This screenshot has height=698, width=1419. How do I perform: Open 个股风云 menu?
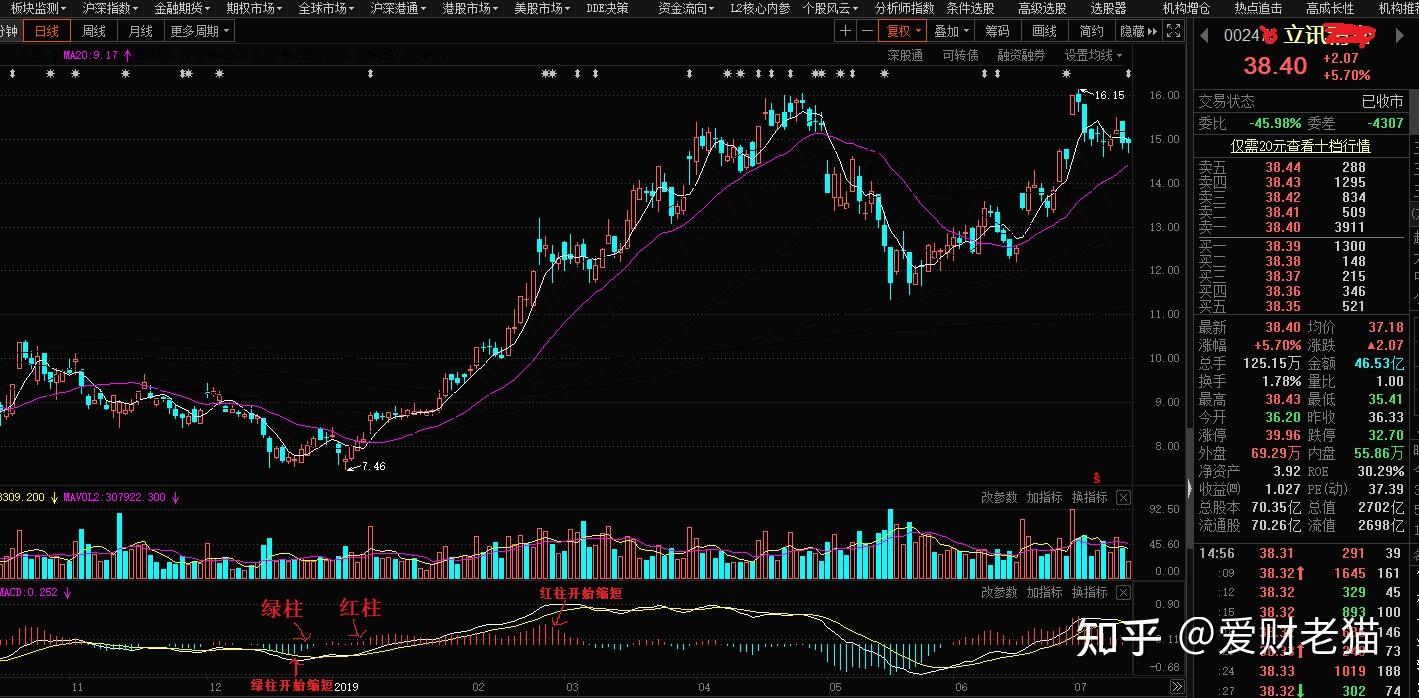(831, 8)
